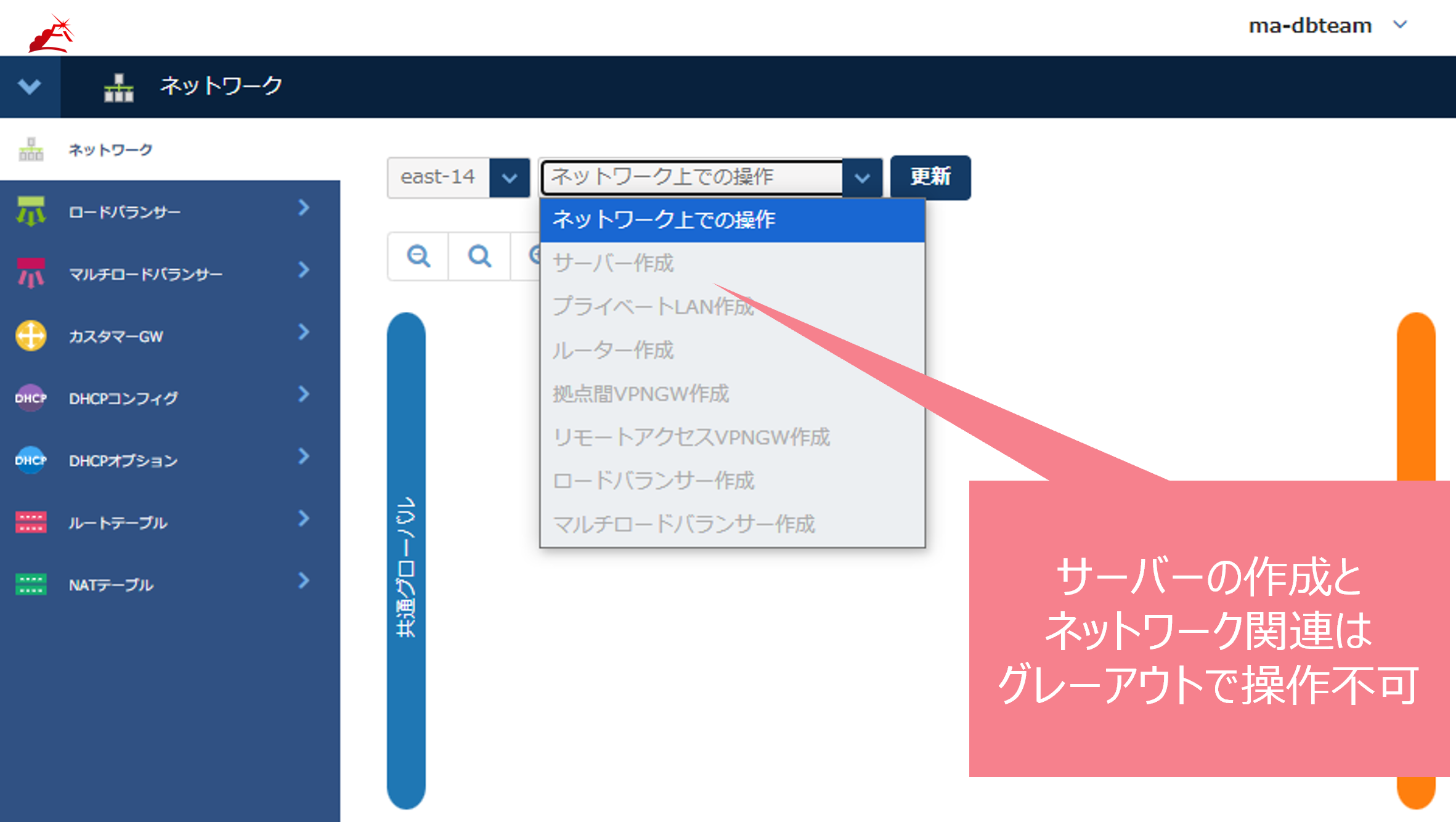Collapse the top-left navigation chevron
This screenshot has height=822, width=1456.
click(30, 86)
